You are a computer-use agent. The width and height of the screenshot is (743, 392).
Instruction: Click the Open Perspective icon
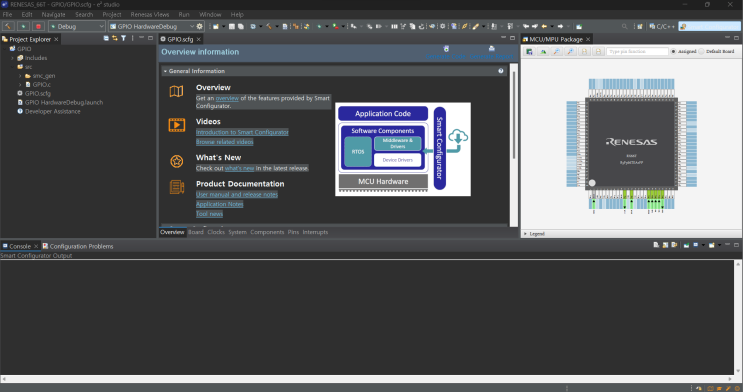tap(640, 27)
